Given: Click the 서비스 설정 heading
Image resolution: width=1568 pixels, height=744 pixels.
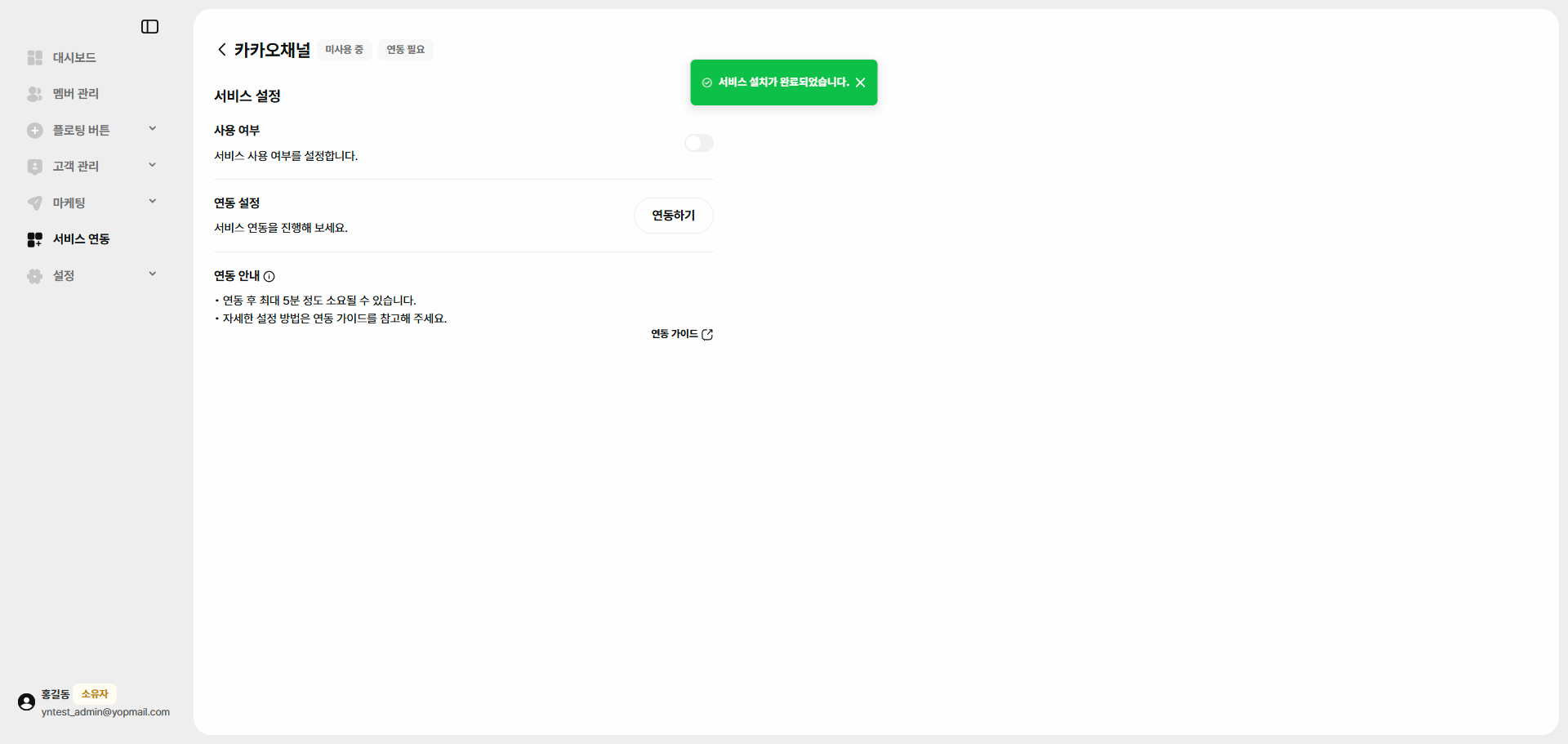Looking at the screenshot, I should [247, 96].
